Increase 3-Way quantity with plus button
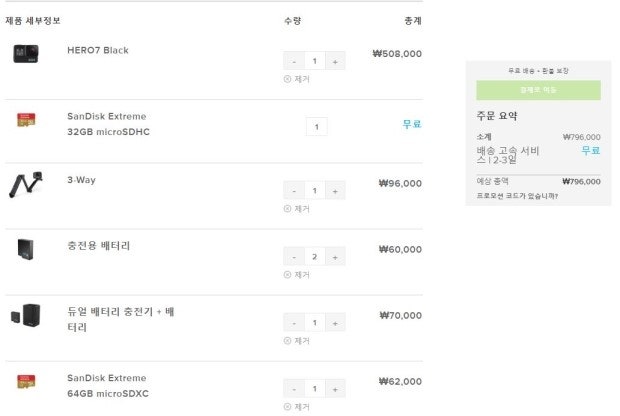 tap(335, 191)
